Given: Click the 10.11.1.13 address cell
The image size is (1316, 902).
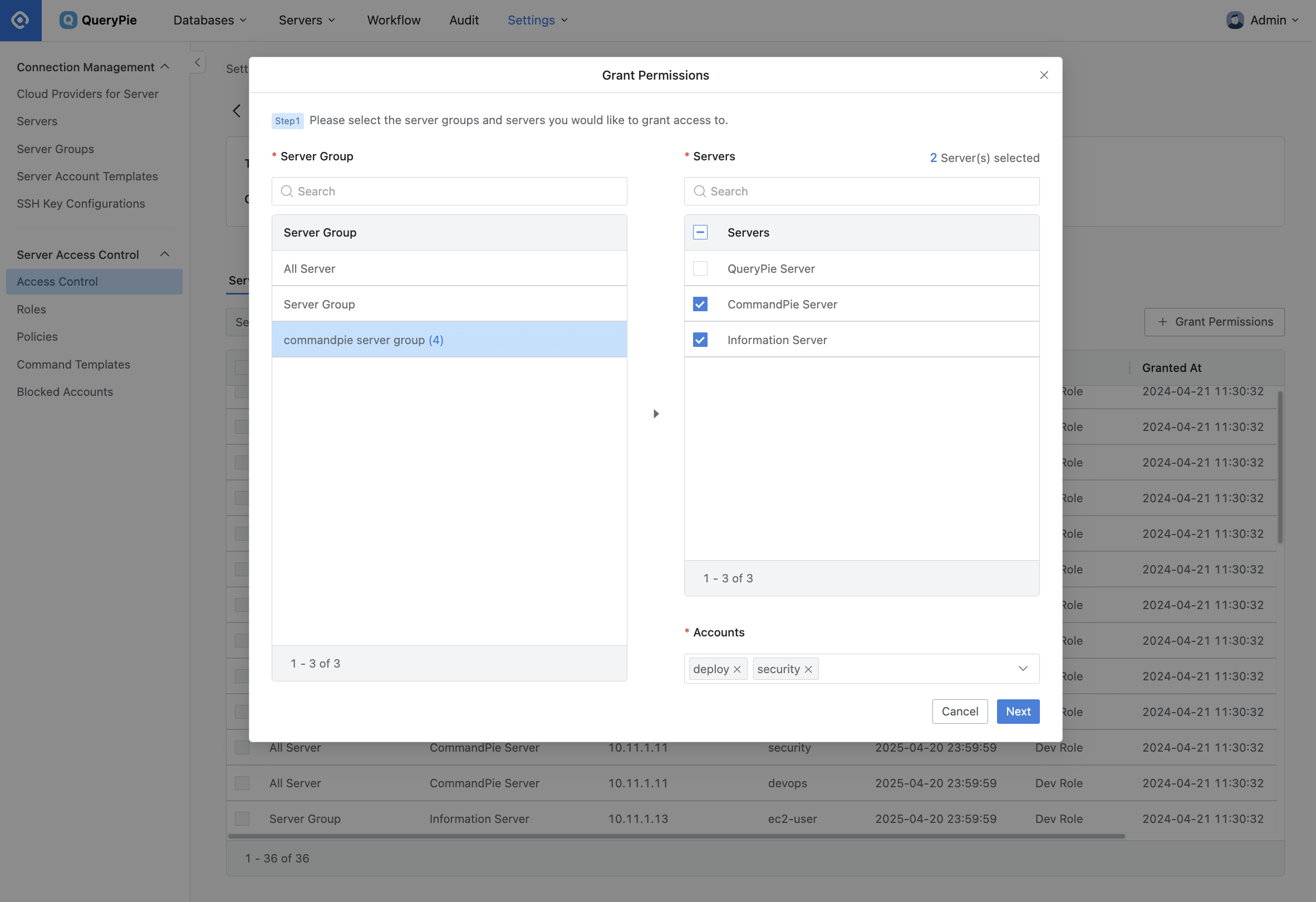Looking at the screenshot, I should click(x=638, y=819).
